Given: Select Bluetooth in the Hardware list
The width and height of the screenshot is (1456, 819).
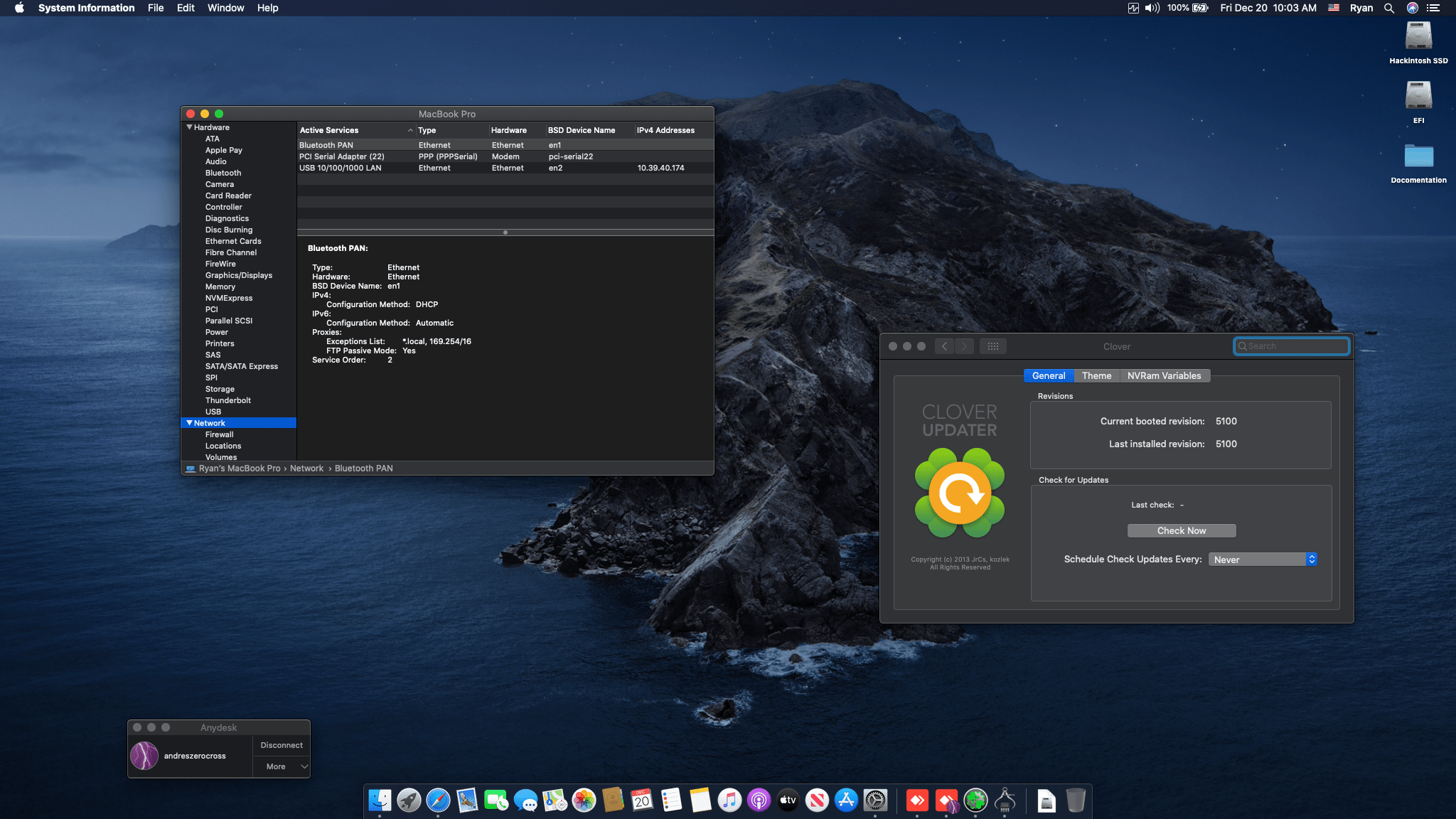Looking at the screenshot, I should click(223, 173).
